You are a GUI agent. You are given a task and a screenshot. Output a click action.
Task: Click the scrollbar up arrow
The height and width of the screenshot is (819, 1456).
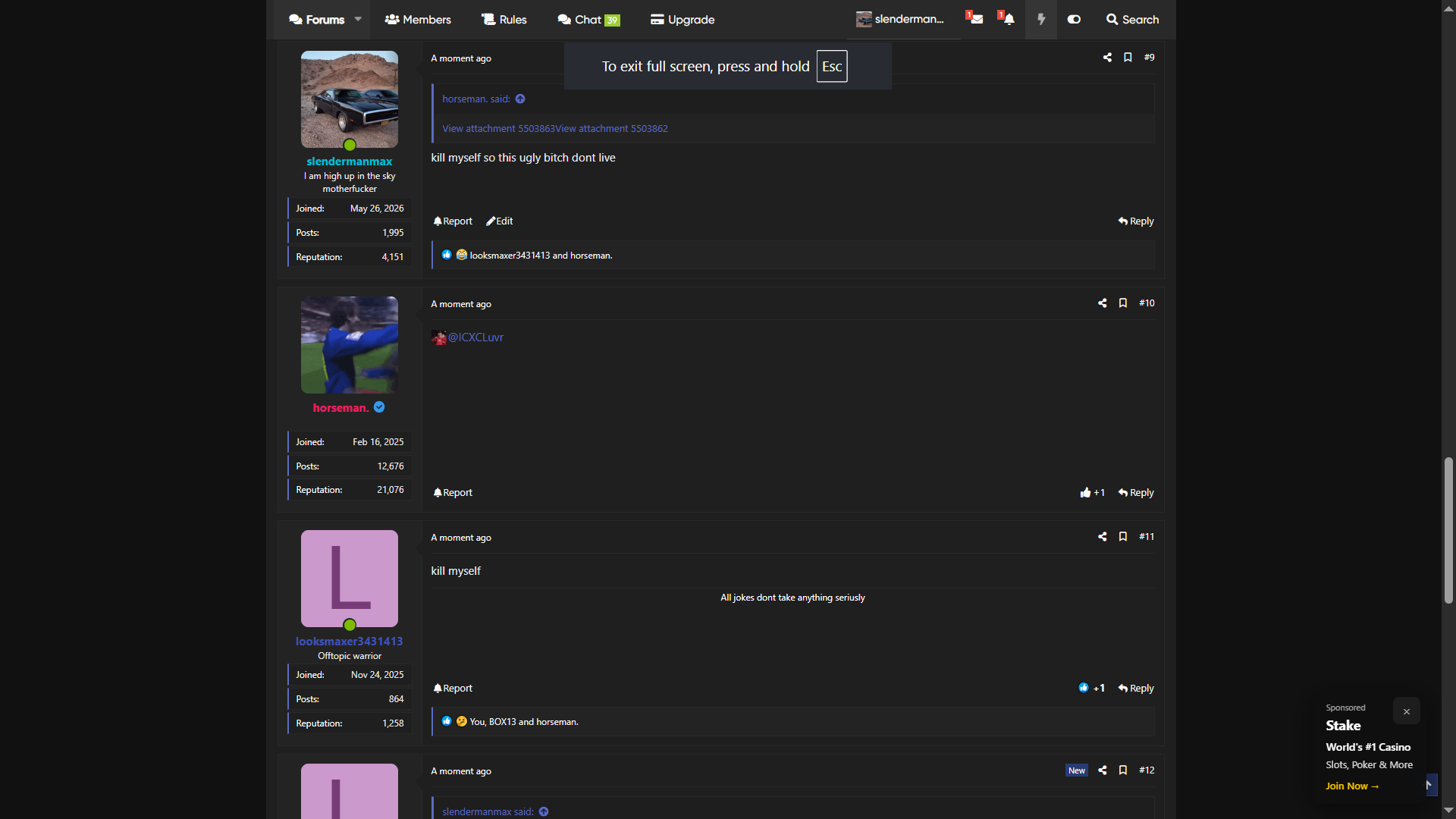pyautogui.click(x=1448, y=8)
